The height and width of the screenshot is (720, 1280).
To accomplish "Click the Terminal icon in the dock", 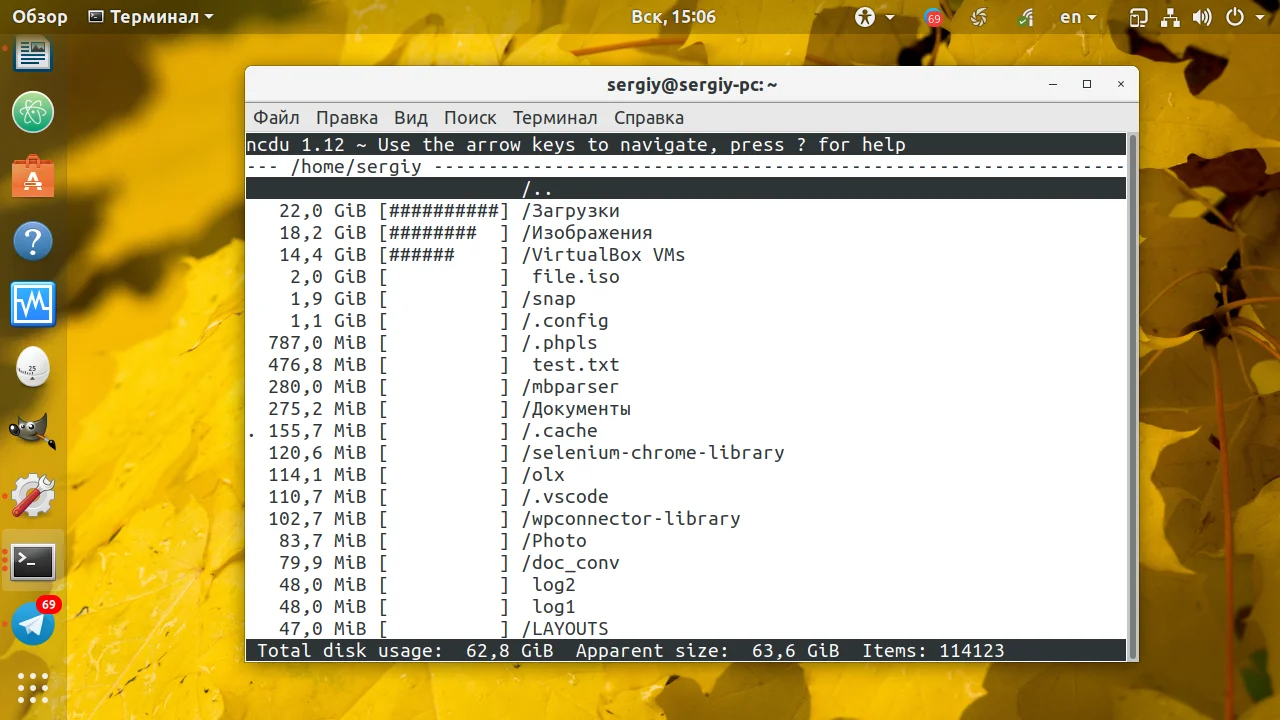I will click(33, 562).
